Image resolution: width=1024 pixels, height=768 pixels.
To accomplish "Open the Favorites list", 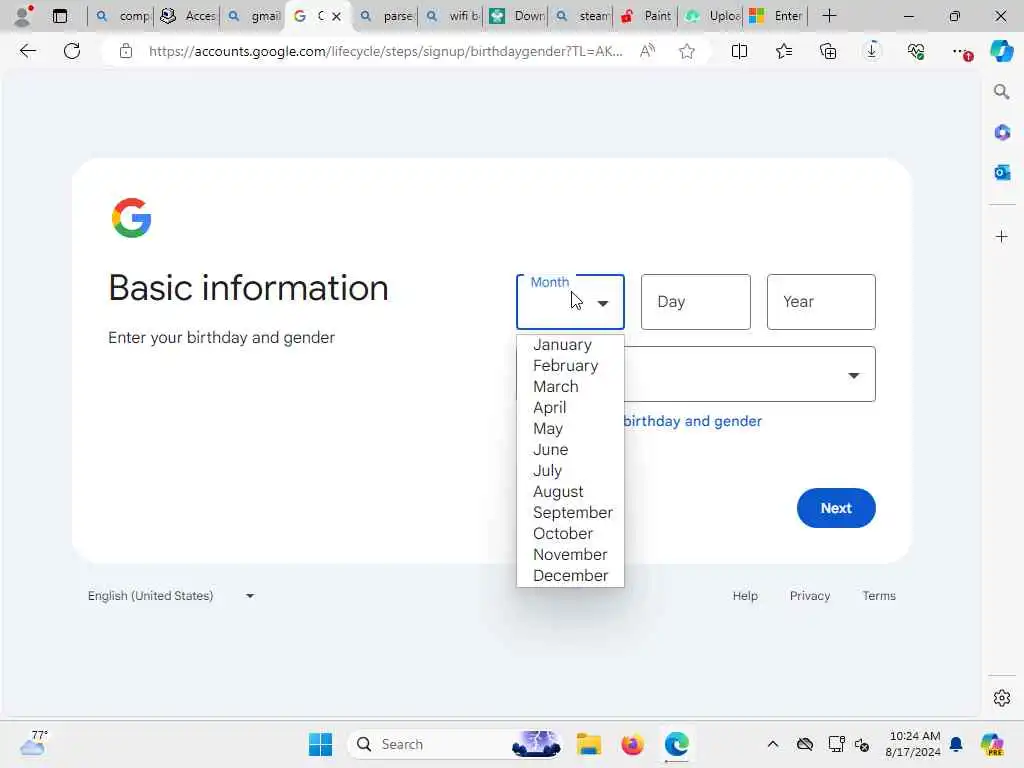I will (784, 51).
